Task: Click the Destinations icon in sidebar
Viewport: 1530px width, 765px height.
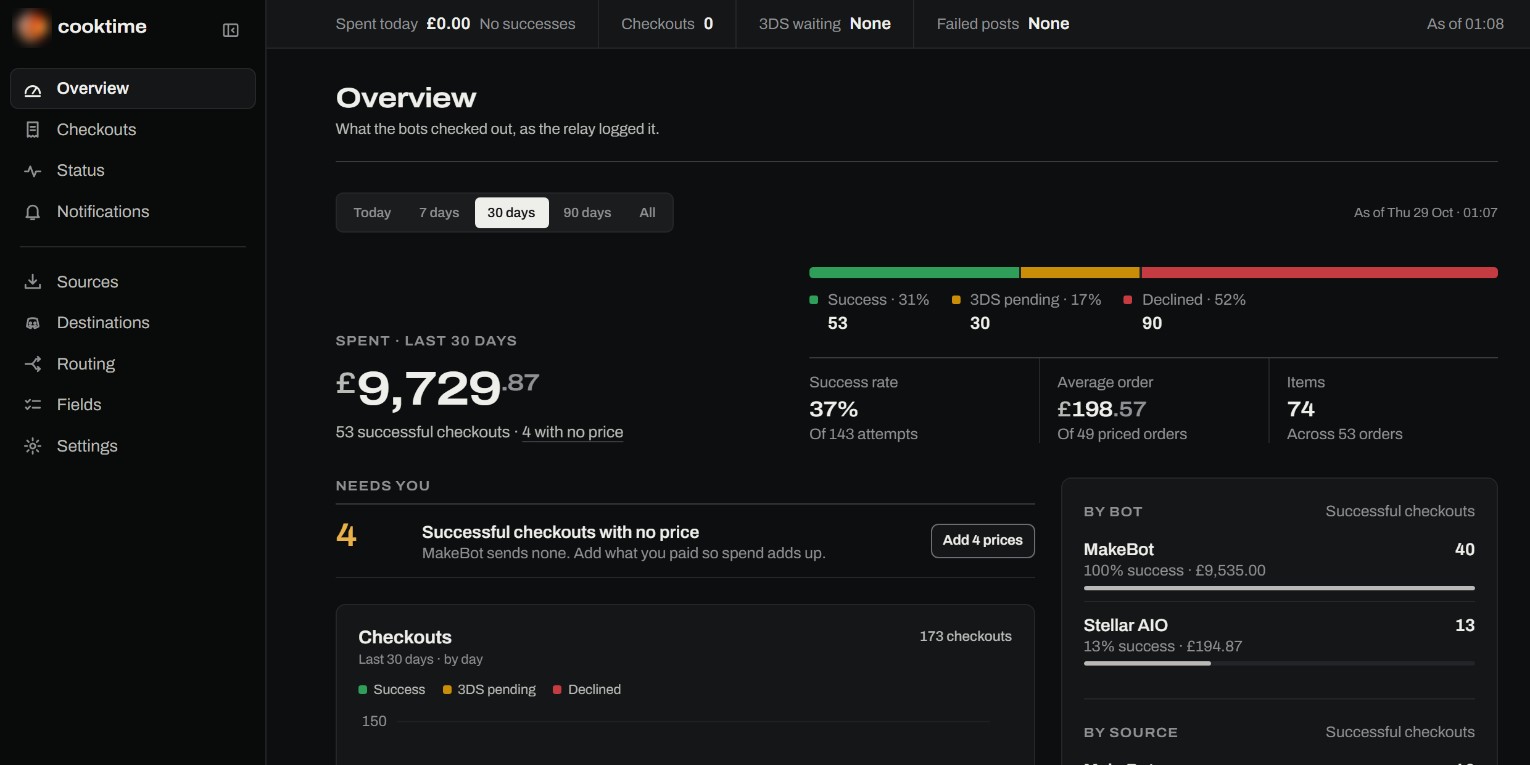Action: (x=33, y=323)
